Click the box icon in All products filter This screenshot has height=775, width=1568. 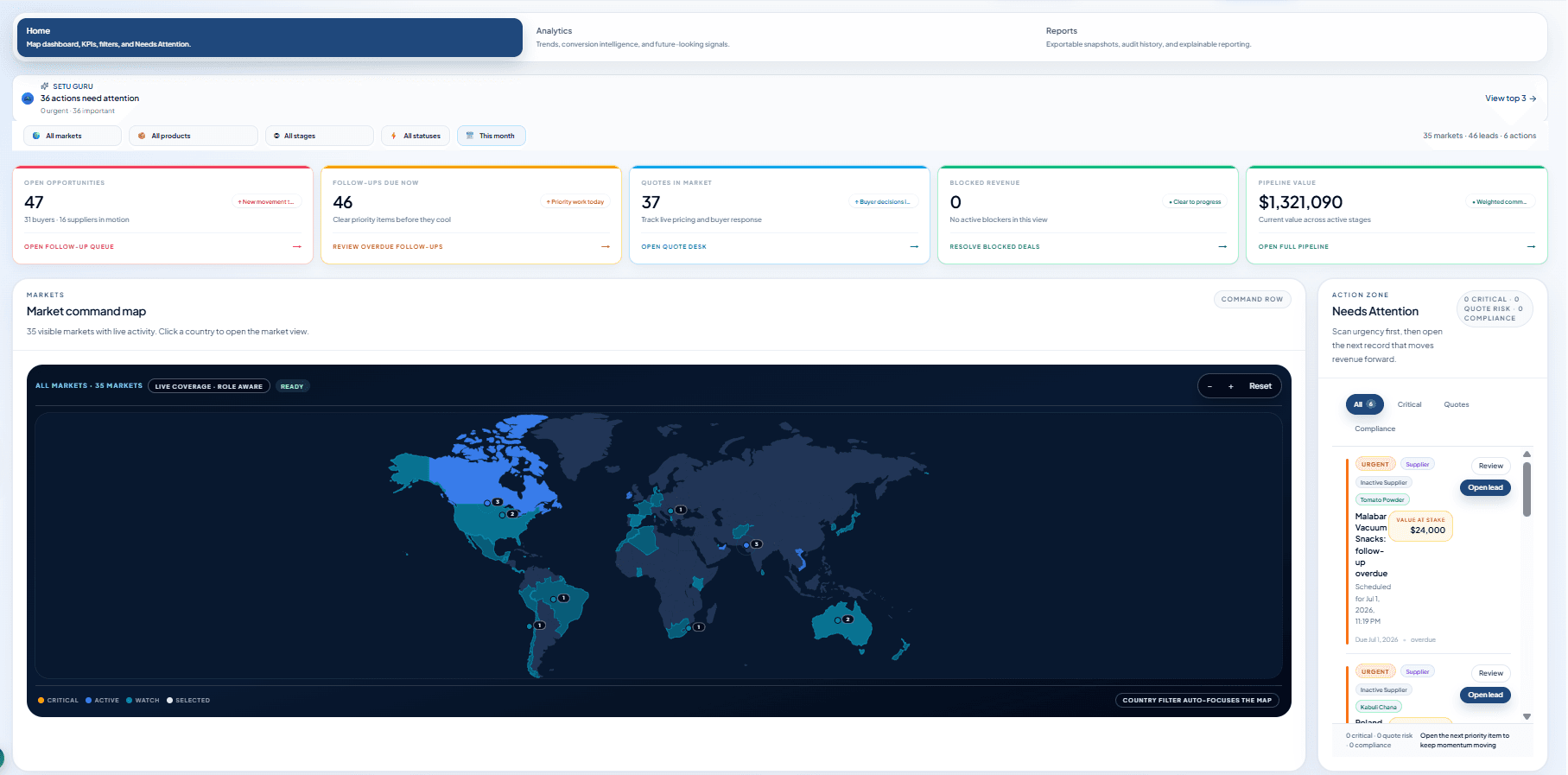[x=142, y=136]
